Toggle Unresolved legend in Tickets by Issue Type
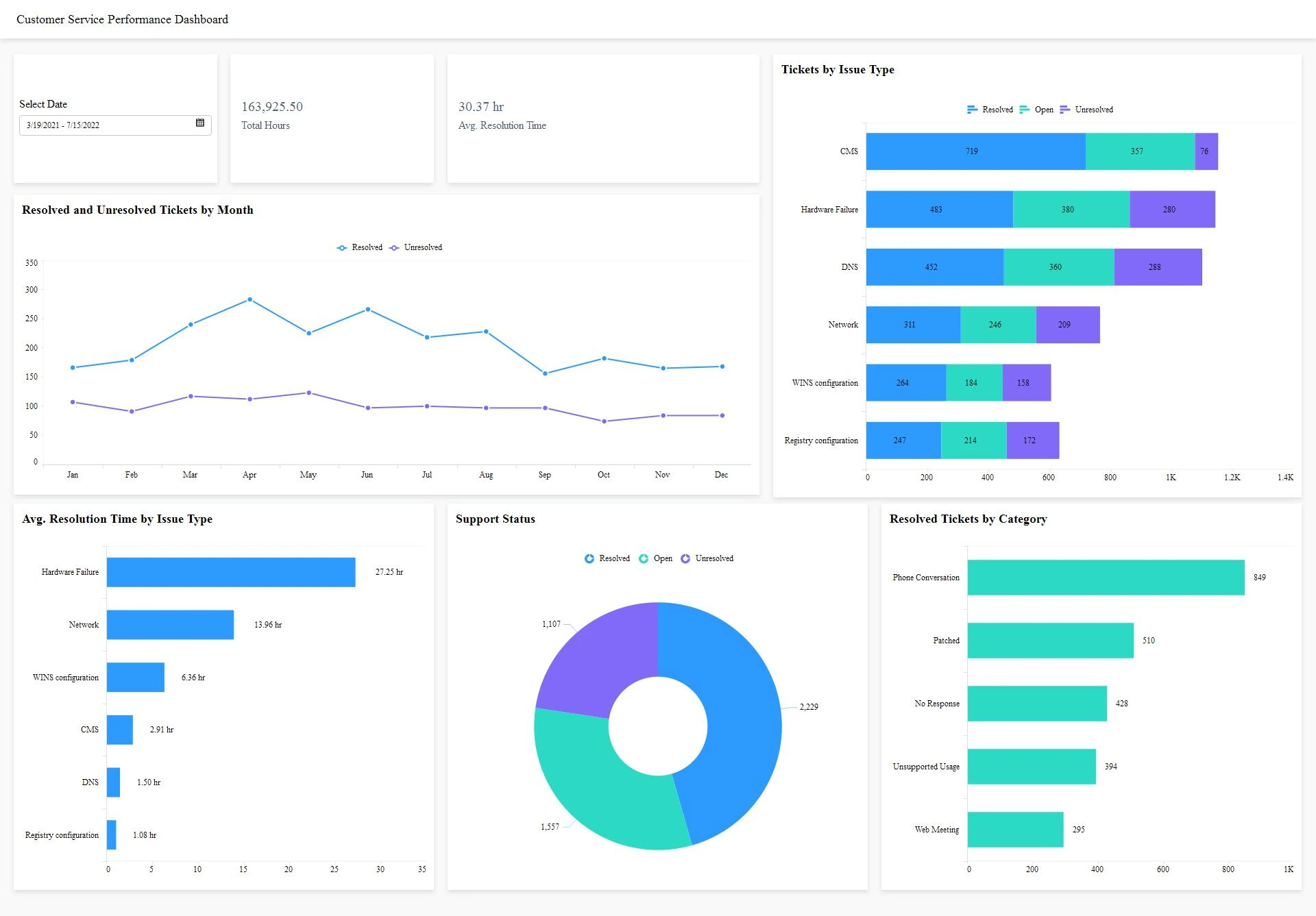Image resolution: width=1316 pixels, height=916 pixels. (1086, 110)
